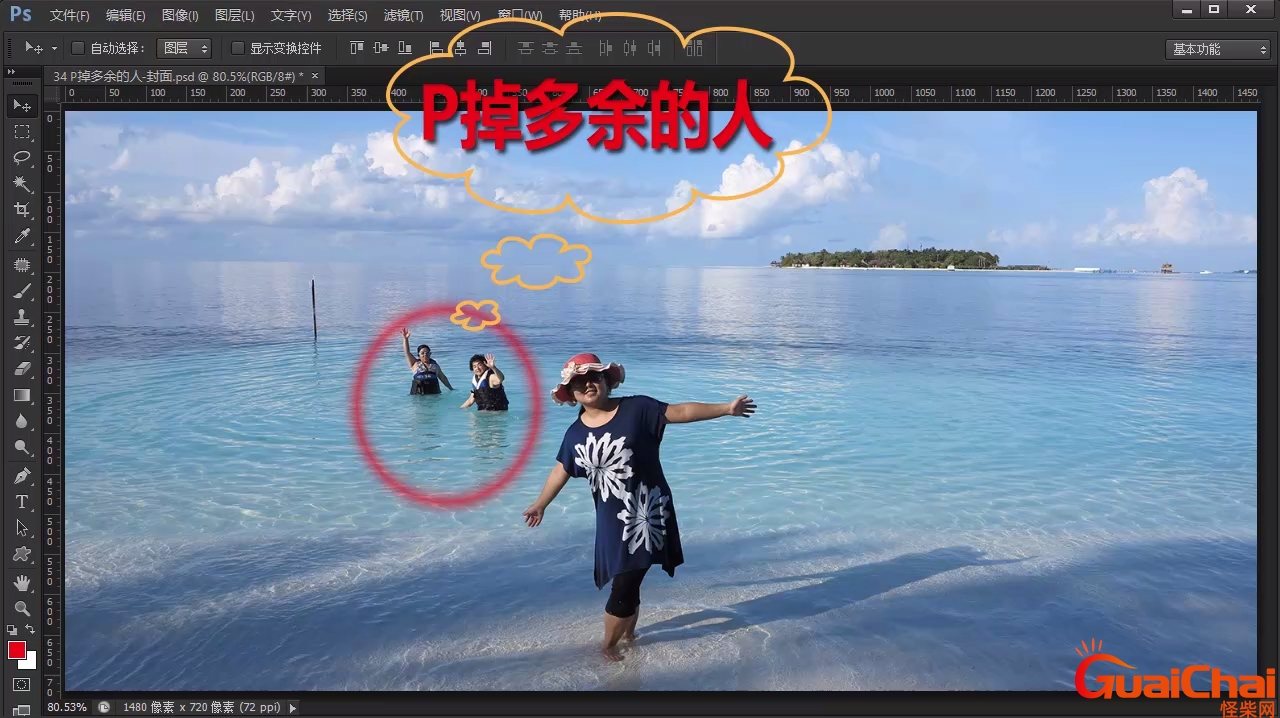Click the 1480 像素 x 720 像素 status text
The image size is (1280, 718).
[201, 707]
